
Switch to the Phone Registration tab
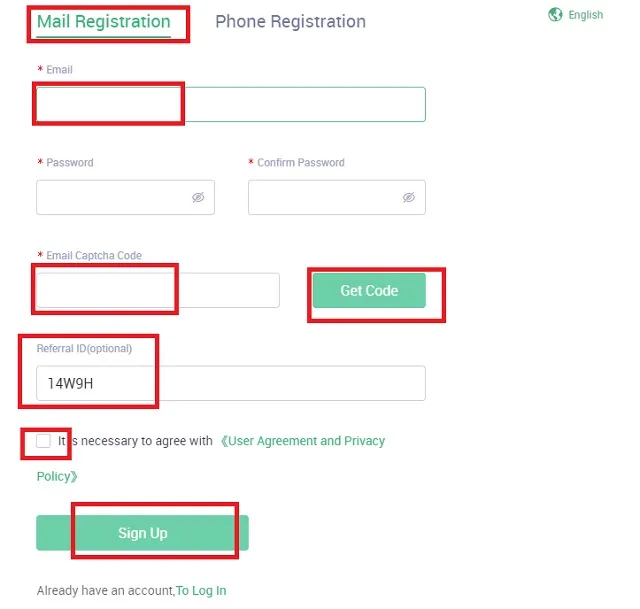tap(290, 21)
